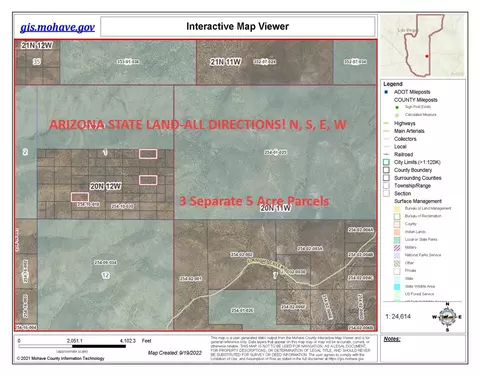
Task: Click the black and white scale bar
Action: click(x=72, y=346)
